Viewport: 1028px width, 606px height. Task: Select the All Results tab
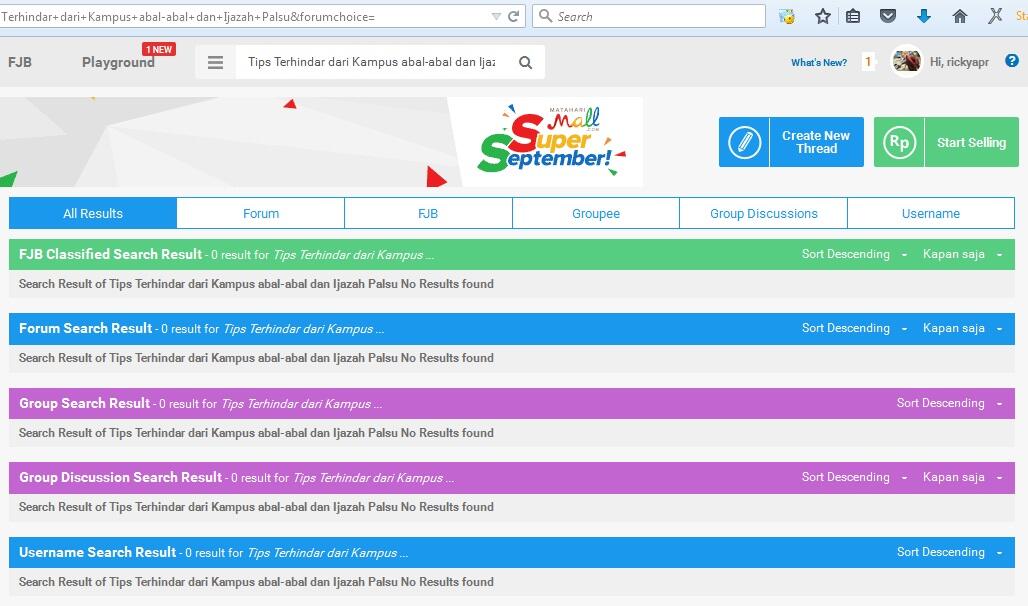coord(93,213)
